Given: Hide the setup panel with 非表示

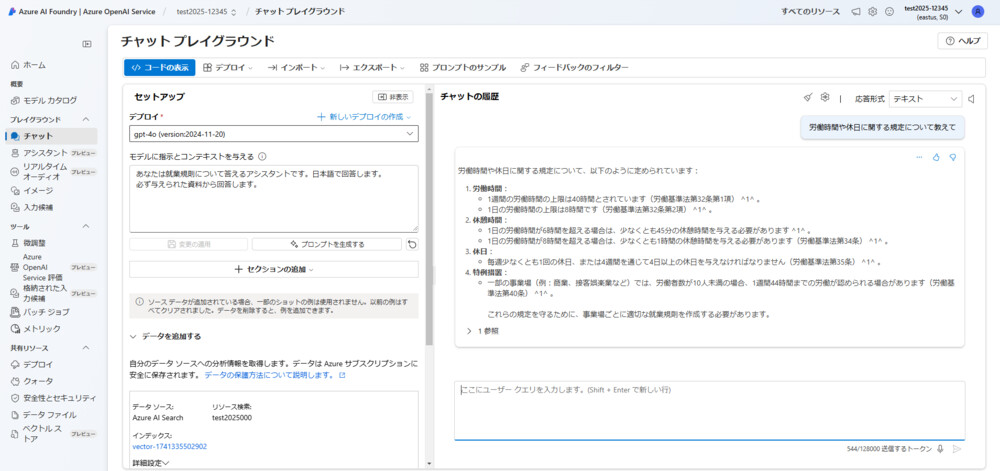Looking at the screenshot, I should (x=393, y=97).
